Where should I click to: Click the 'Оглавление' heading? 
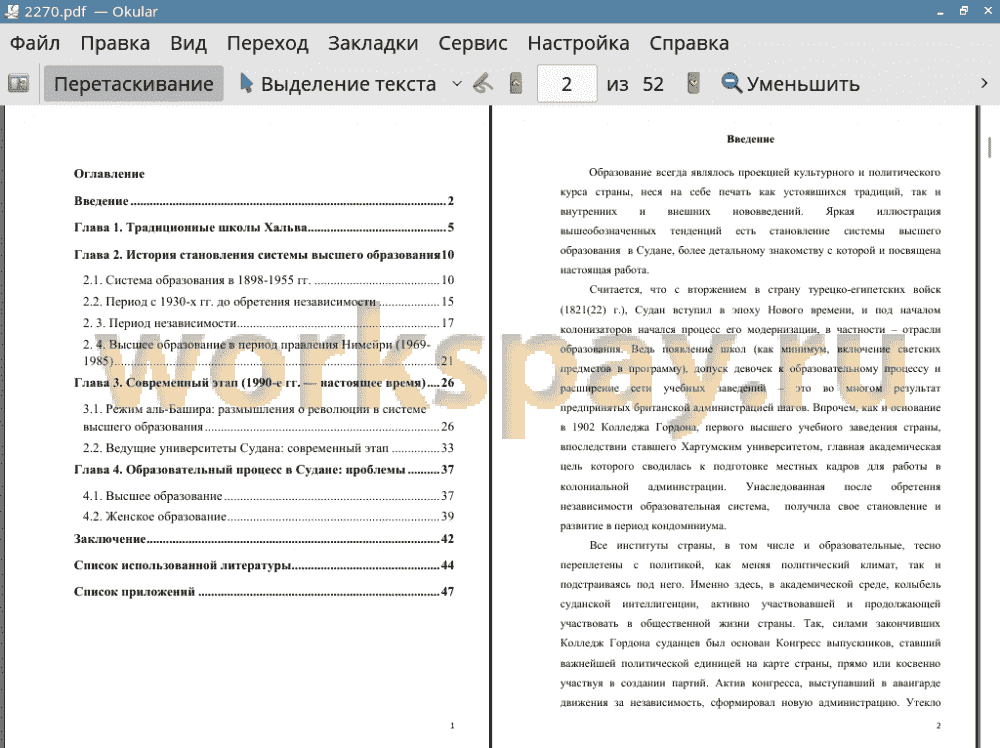coord(109,174)
